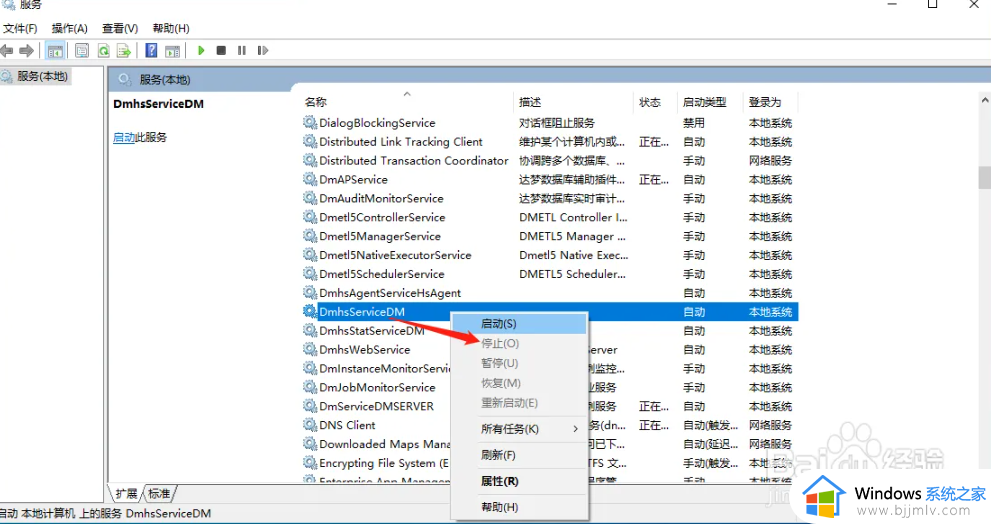Screen dimensions: 991x524
Task: Choose 属性(R) in the context menu
Action: (x=520, y=481)
